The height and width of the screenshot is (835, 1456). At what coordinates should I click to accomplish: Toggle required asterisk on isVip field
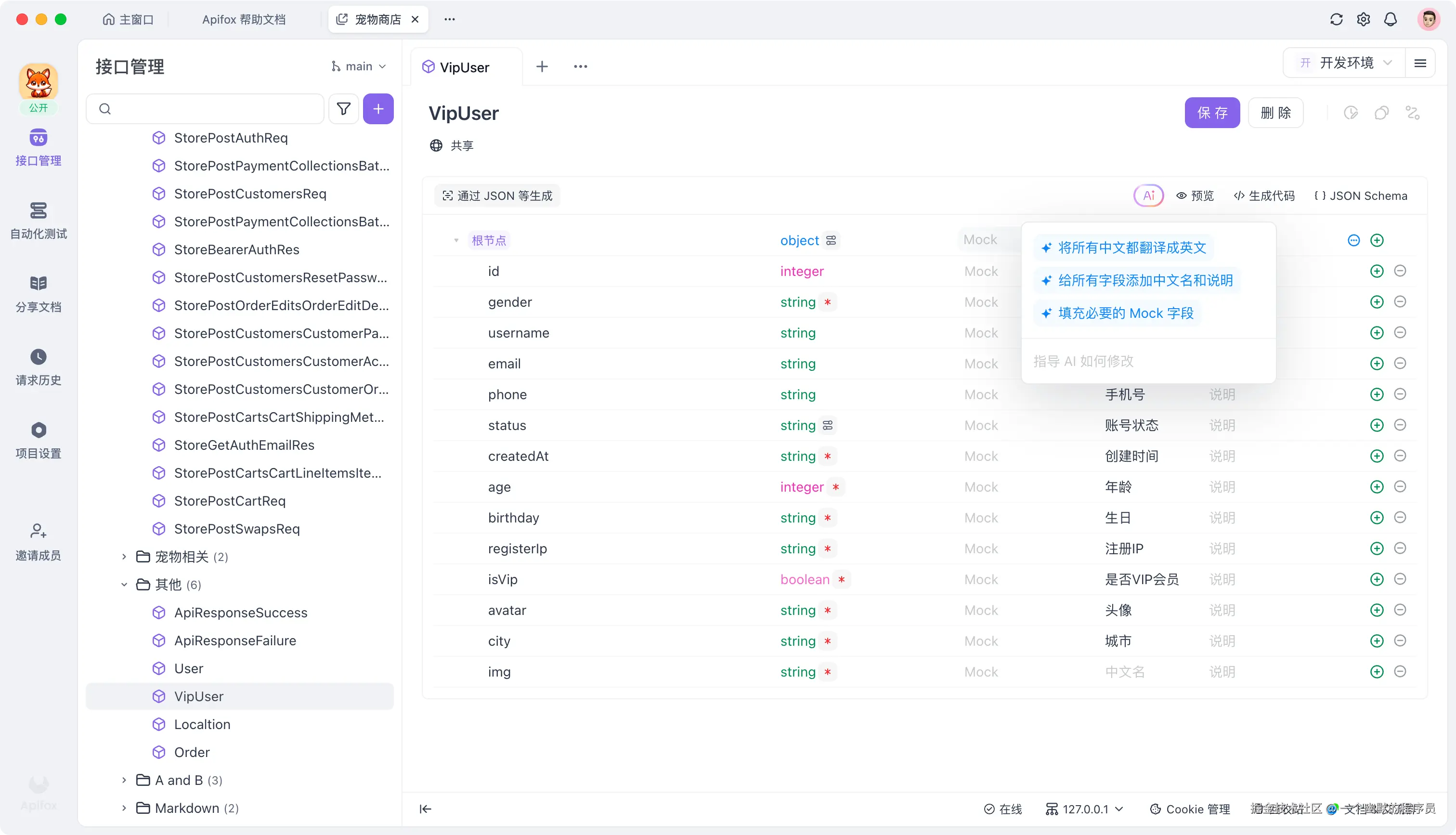tap(841, 579)
